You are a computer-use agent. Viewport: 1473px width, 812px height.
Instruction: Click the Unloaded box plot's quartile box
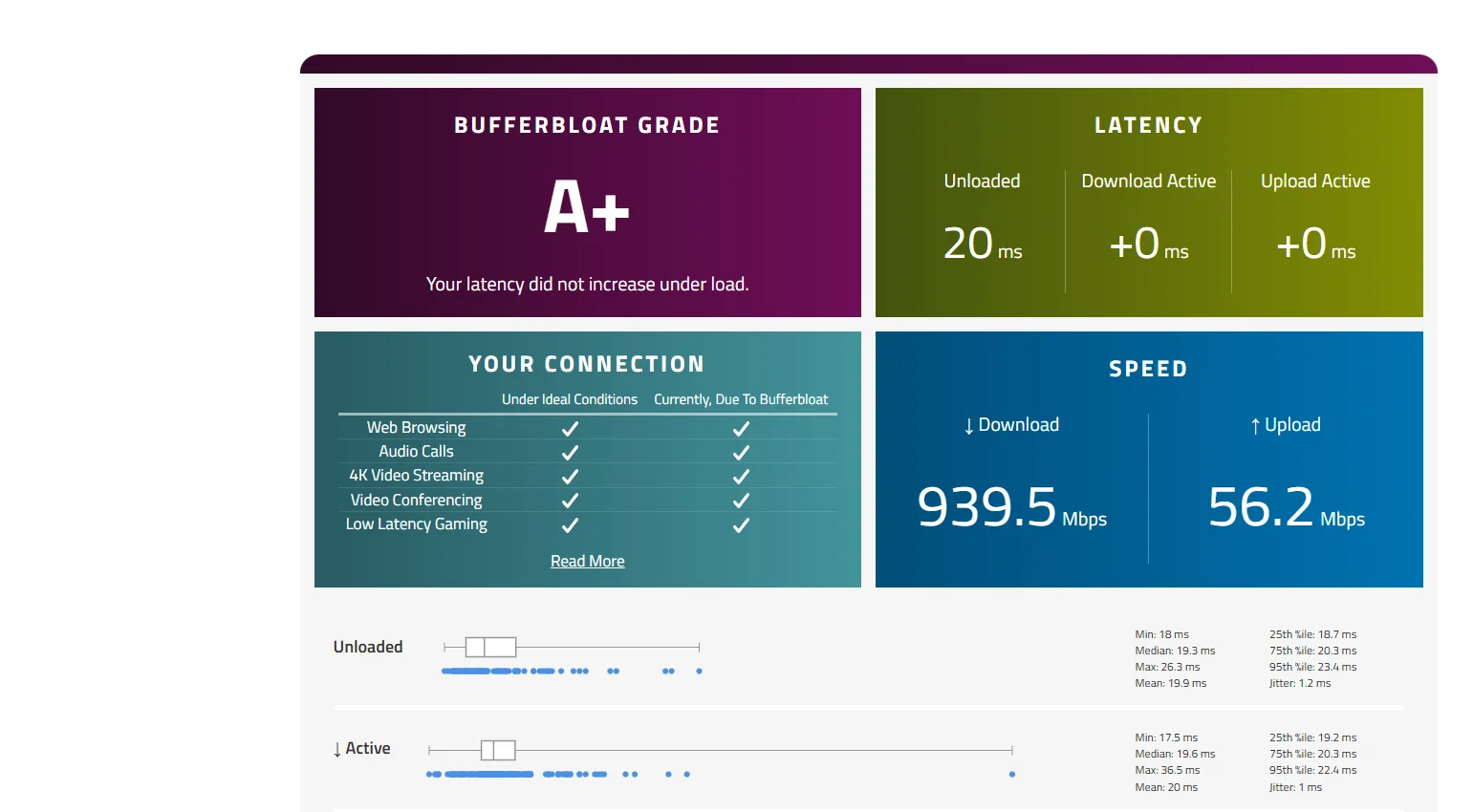tap(490, 647)
